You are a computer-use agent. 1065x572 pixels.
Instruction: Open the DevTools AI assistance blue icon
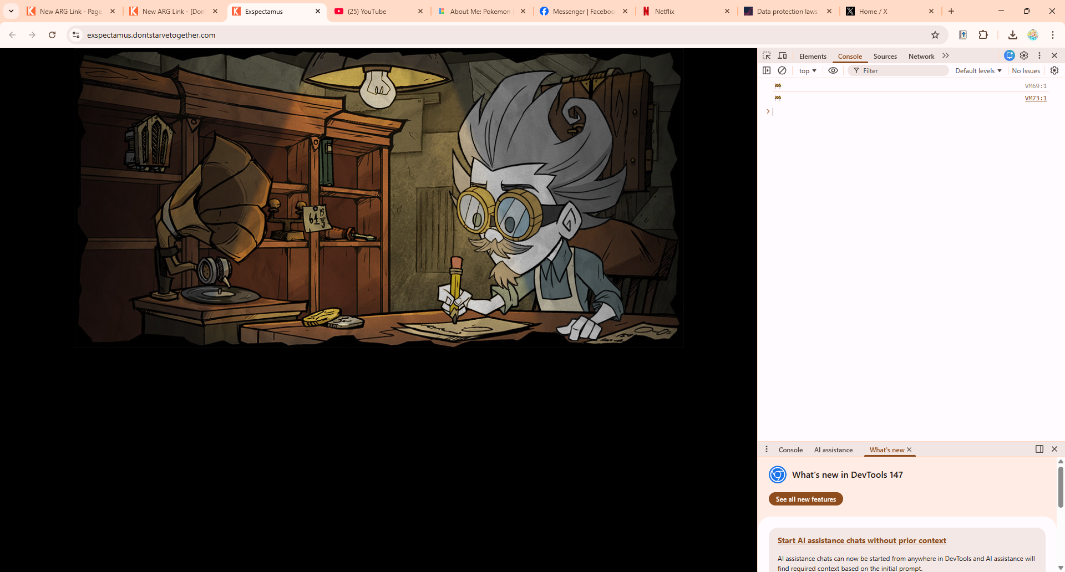1009,56
